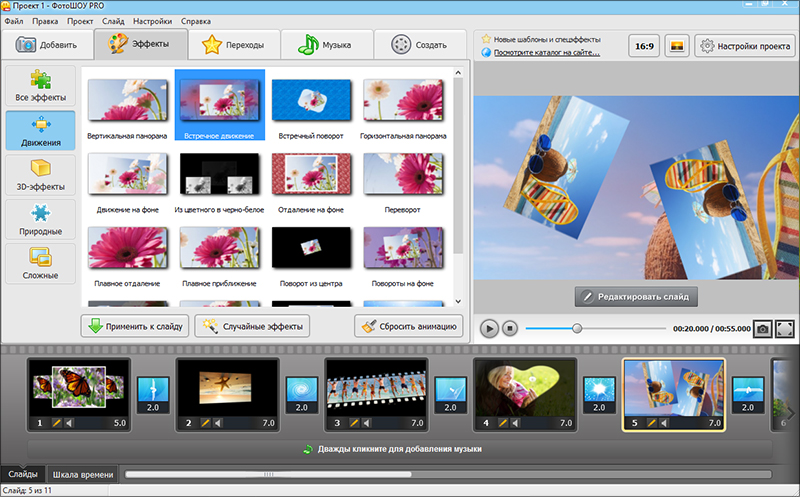Choose the Движение на фоне effect
The width and height of the screenshot is (800, 497).
click(128, 174)
